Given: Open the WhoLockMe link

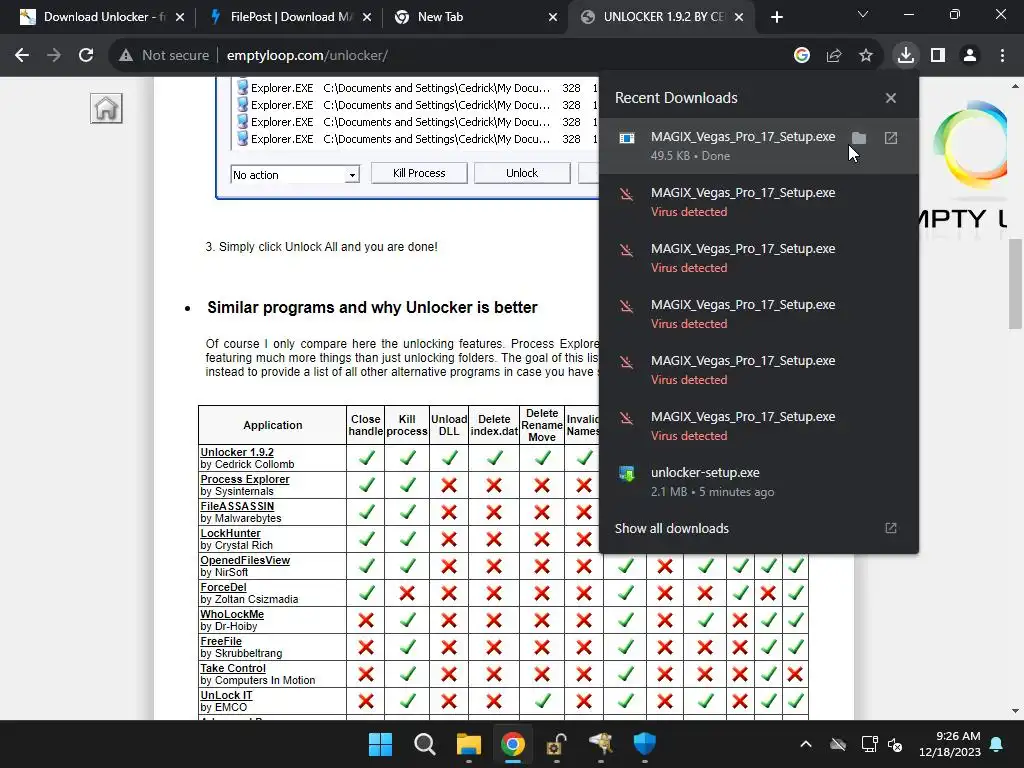Looking at the screenshot, I should (232, 614).
